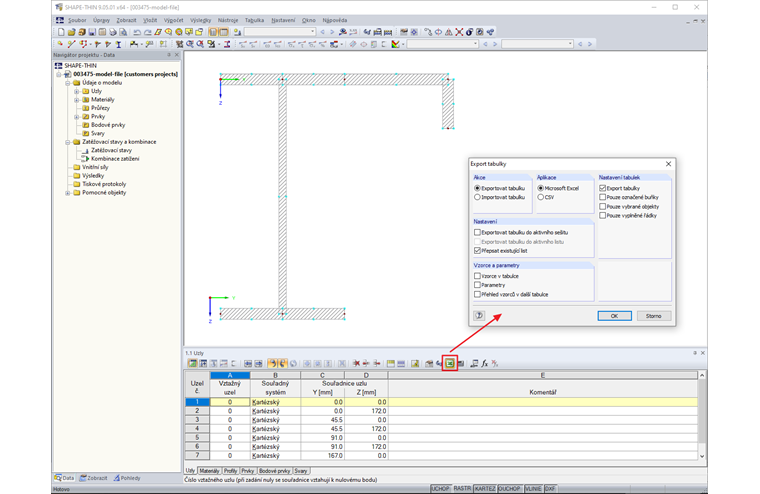Switch to the Bodové prvky table tab
Screen dimensions: 760x494
click(x=274, y=471)
